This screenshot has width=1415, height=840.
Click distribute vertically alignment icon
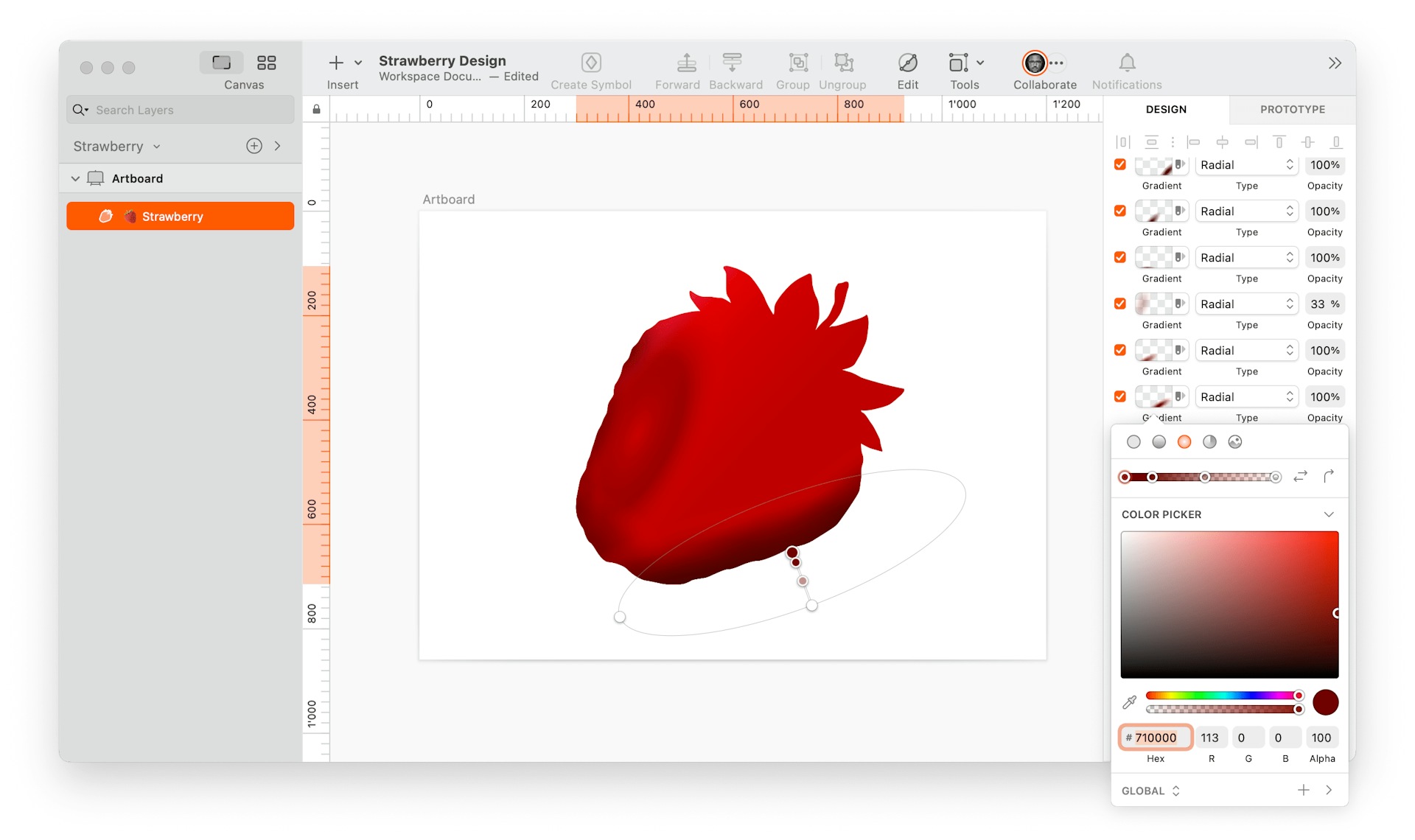pos(1151,142)
